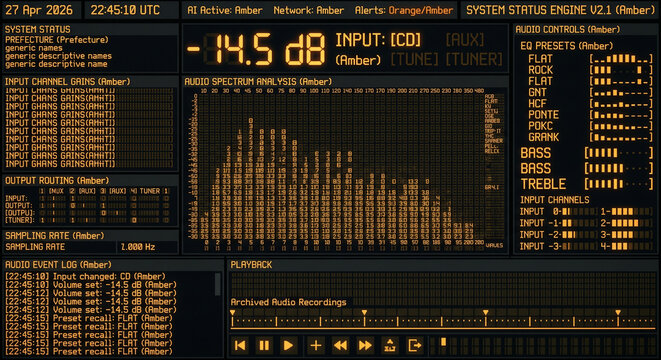This screenshot has width=661, height=360.
Task: Select the CD input source
Action: (405, 40)
